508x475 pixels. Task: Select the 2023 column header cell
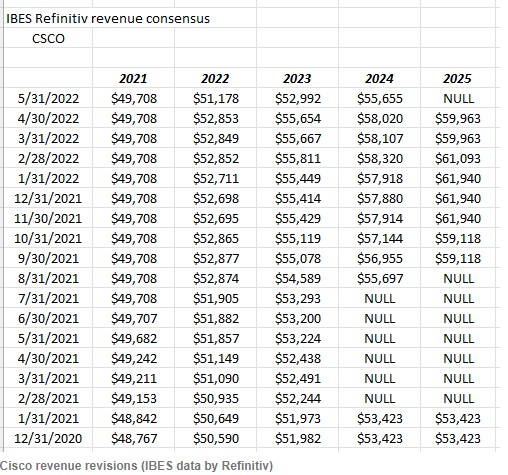pos(297,79)
